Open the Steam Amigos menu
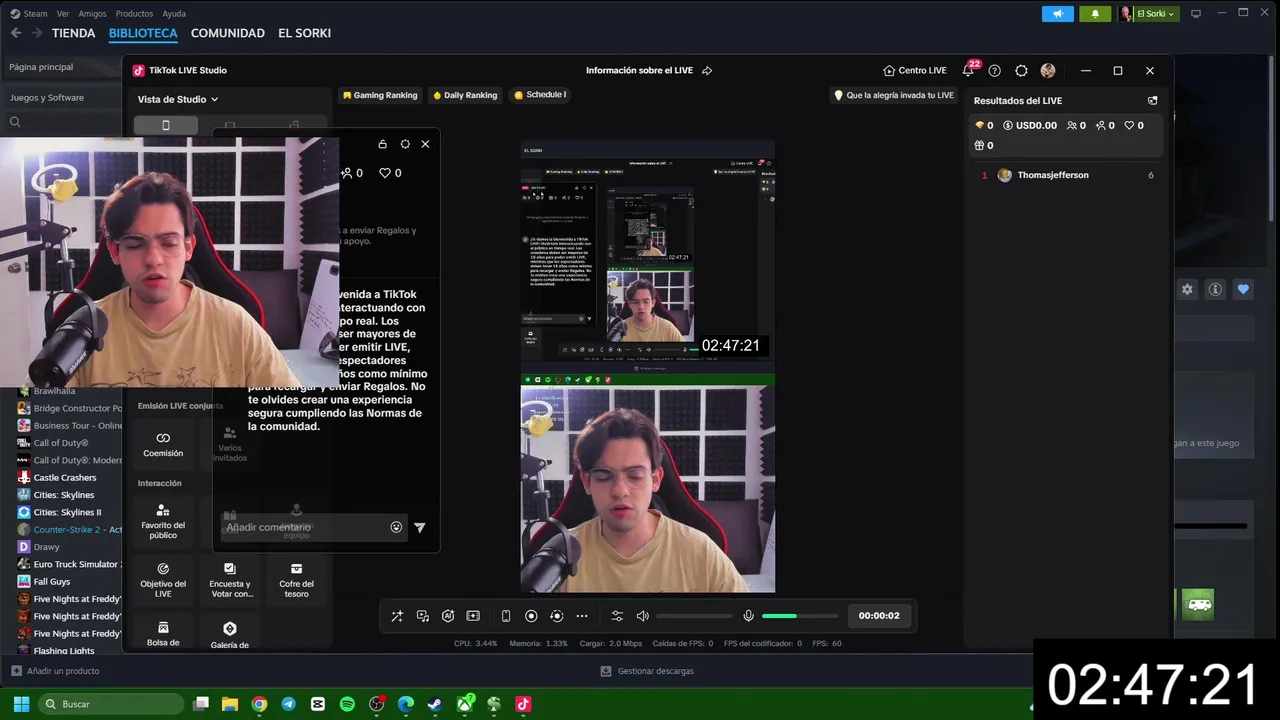 click(92, 14)
